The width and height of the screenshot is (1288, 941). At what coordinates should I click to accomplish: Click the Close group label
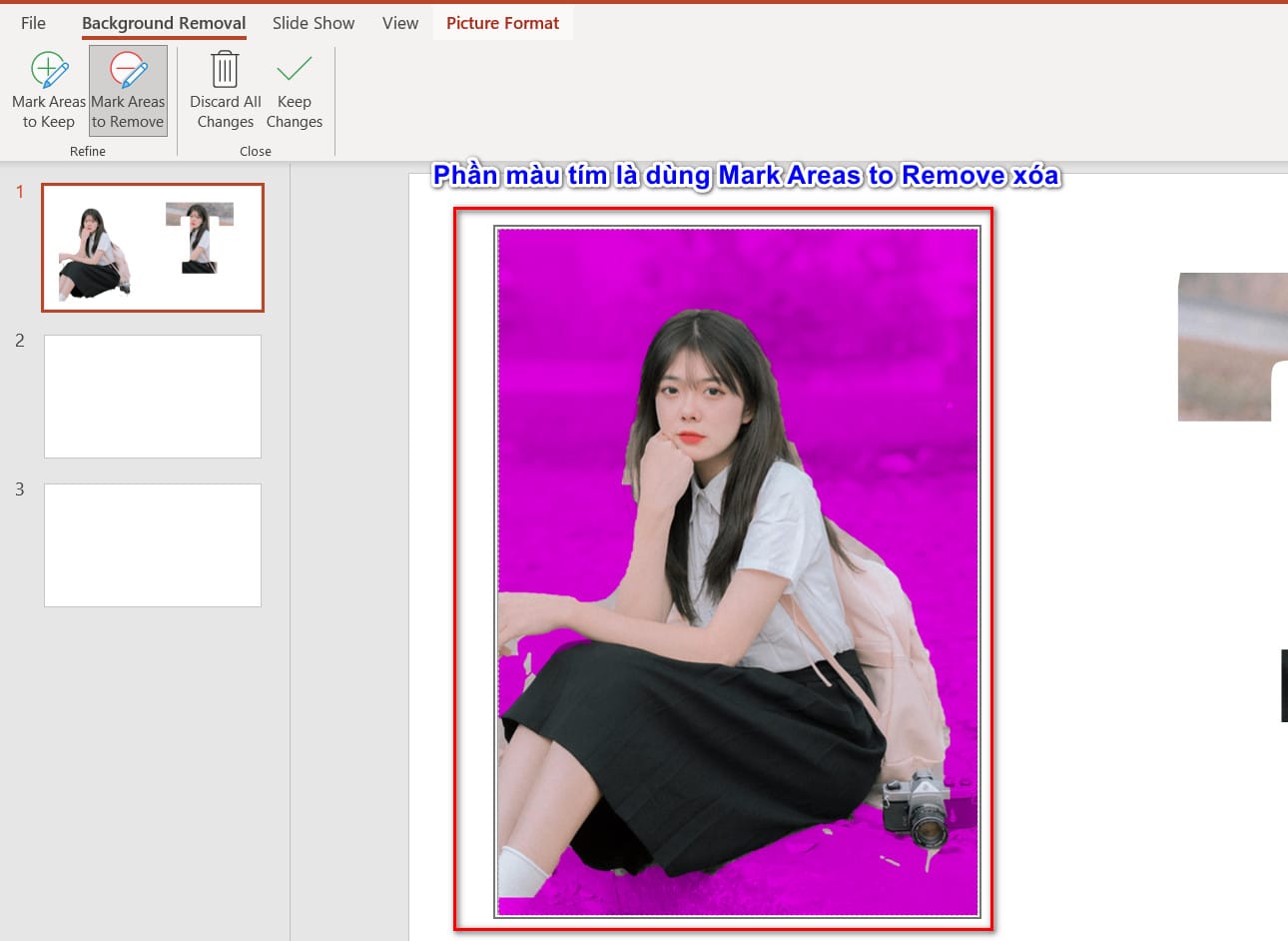pyautogui.click(x=256, y=151)
